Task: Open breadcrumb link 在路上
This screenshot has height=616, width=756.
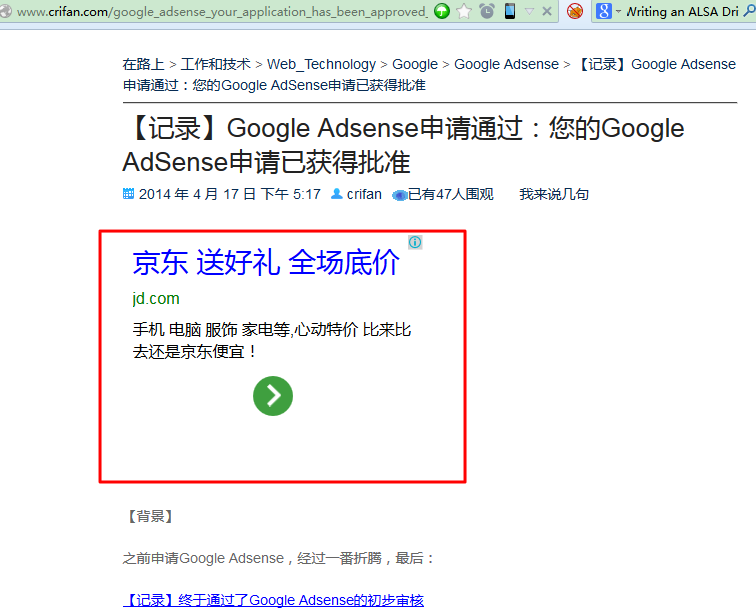Action: point(143,64)
